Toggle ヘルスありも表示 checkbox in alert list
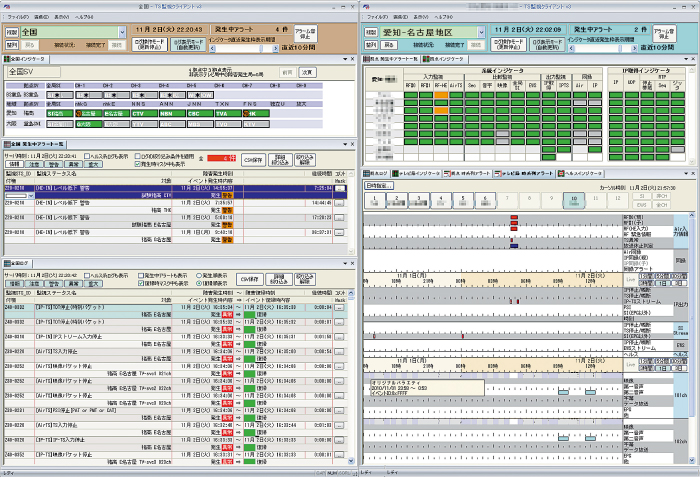The width and height of the screenshot is (700, 477). coord(87,157)
